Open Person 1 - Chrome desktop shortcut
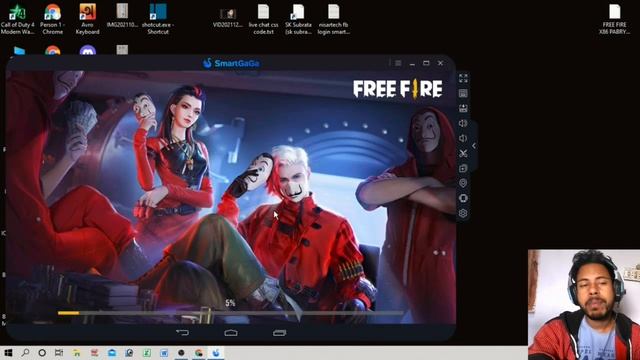The image size is (640, 360). point(53,19)
